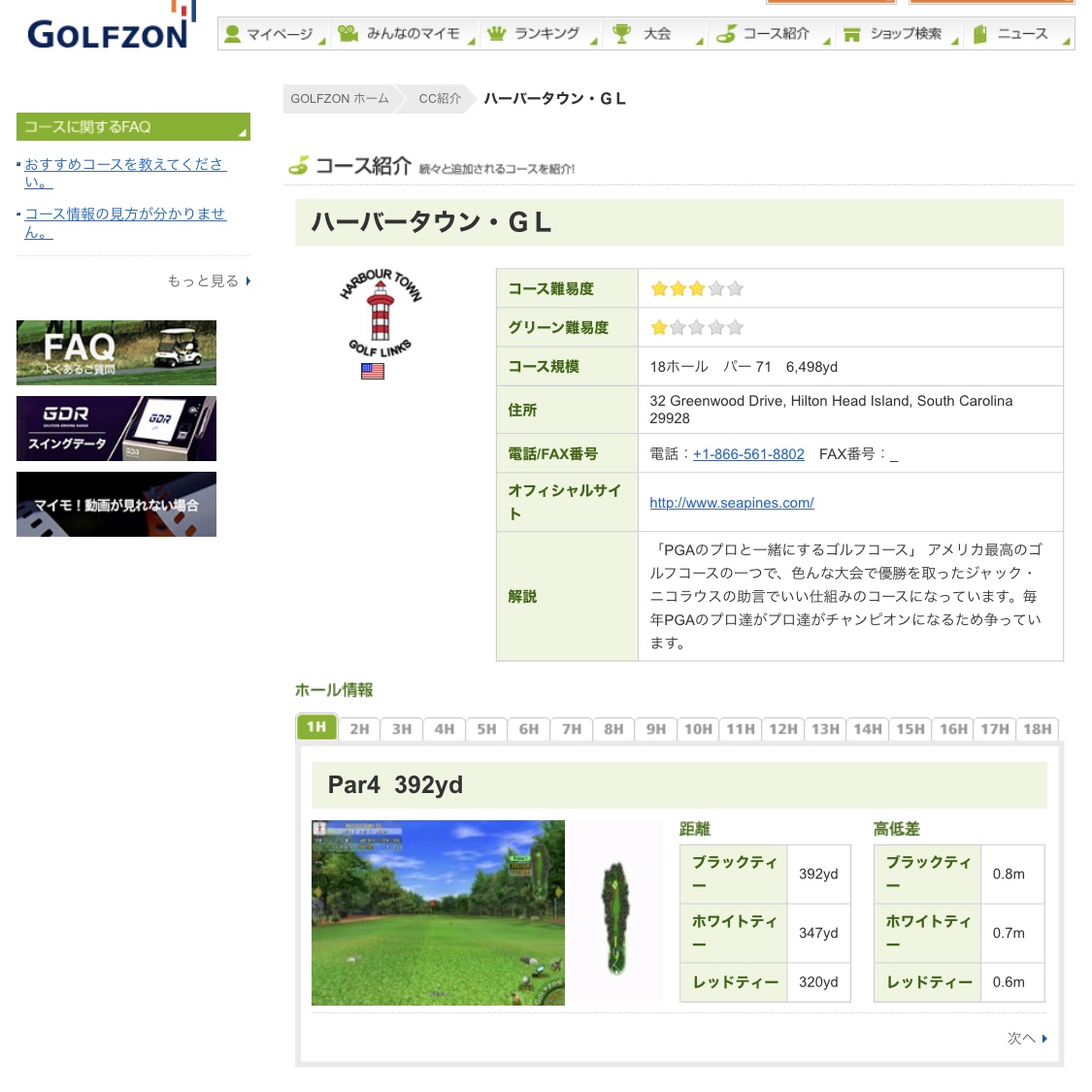The width and height of the screenshot is (1092, 1092).
Task: Click the US flag icon under the logo
Action: click(x=373, y=371)
